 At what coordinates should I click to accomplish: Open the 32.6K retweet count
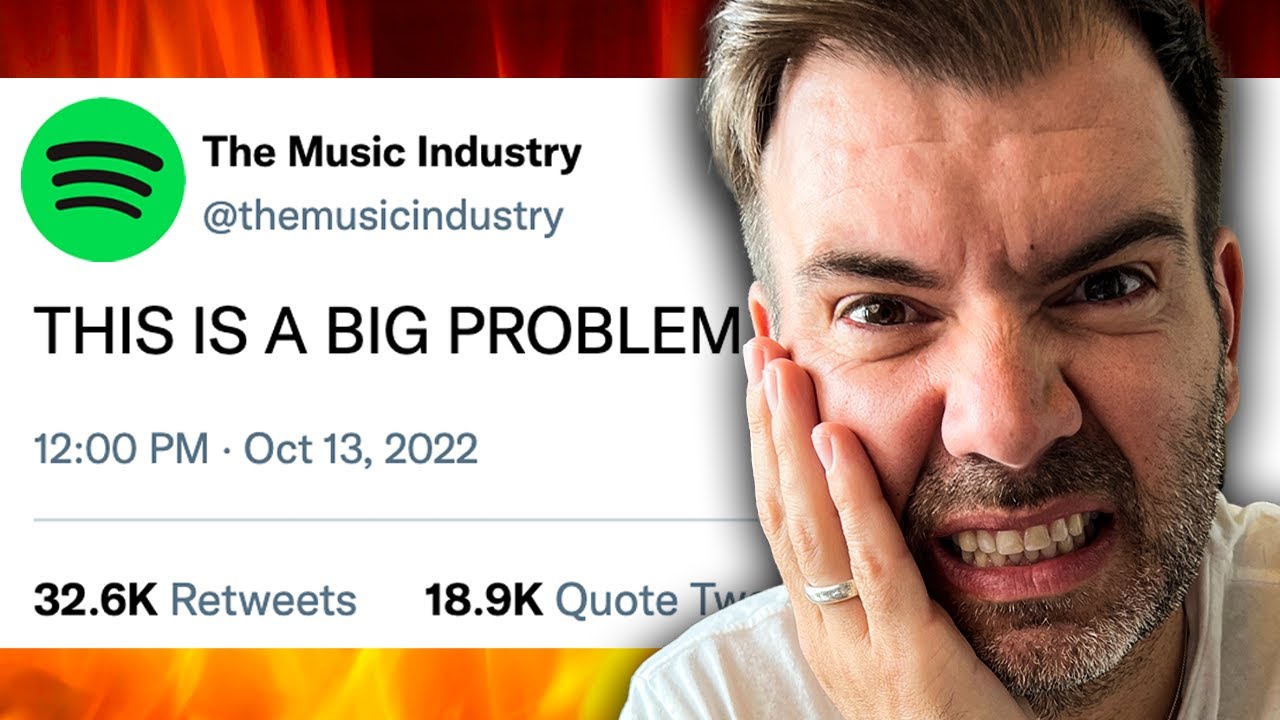click(x=96, y=601)
